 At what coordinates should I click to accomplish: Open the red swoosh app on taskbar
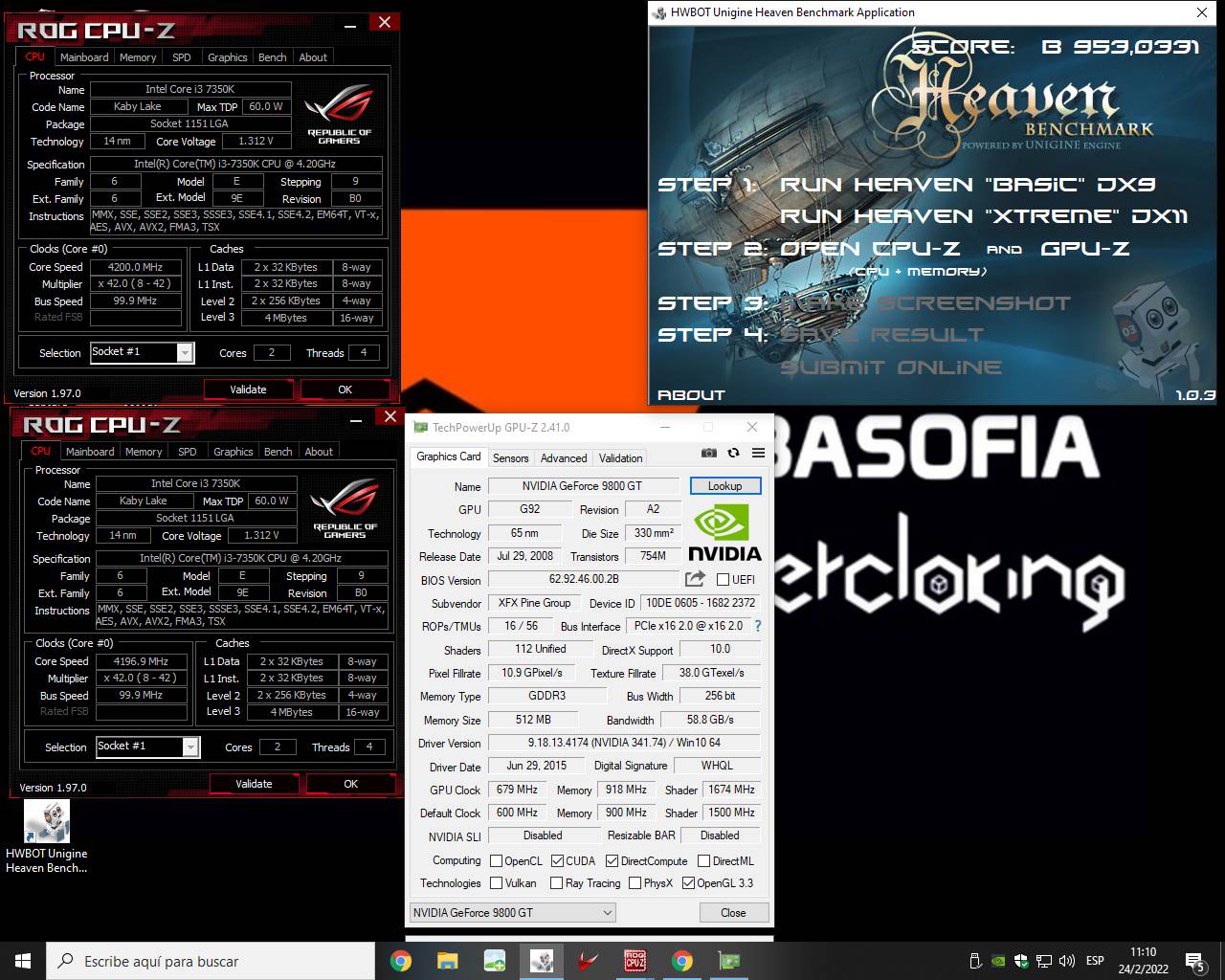tap(589, 960)
